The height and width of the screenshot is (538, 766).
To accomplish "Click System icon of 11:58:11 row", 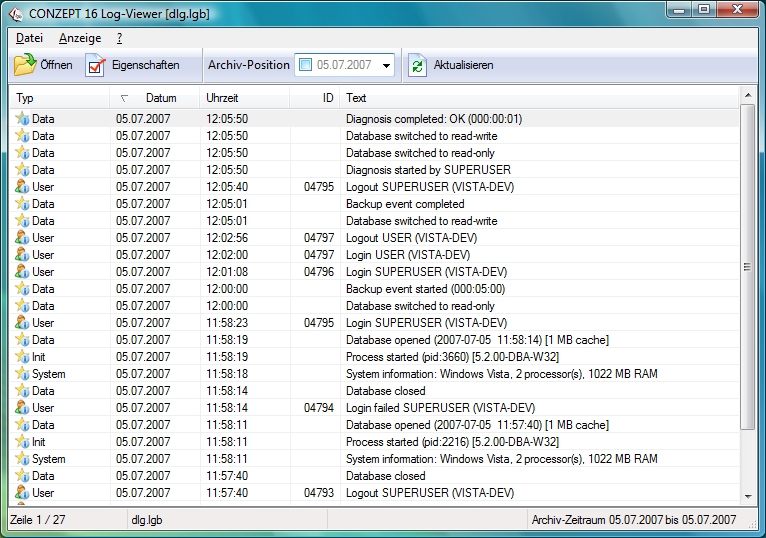I will click(x=22, y=459).
